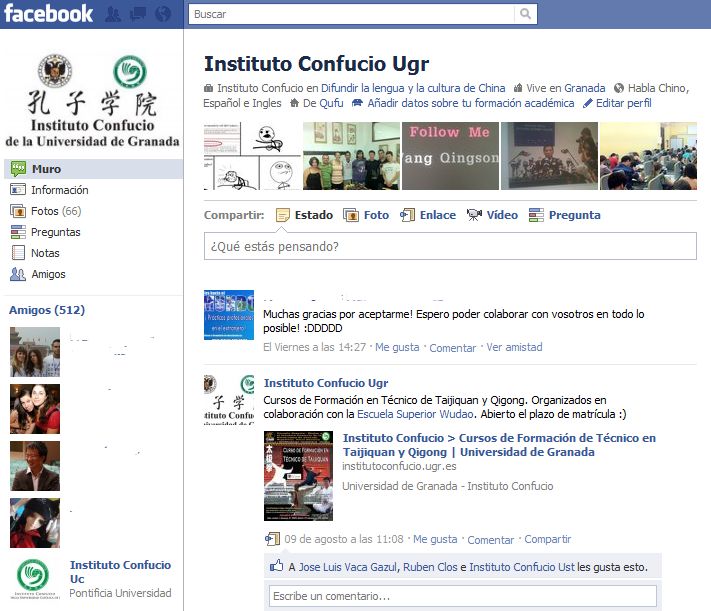Open the classroom audience photo thumbnail

648,156
